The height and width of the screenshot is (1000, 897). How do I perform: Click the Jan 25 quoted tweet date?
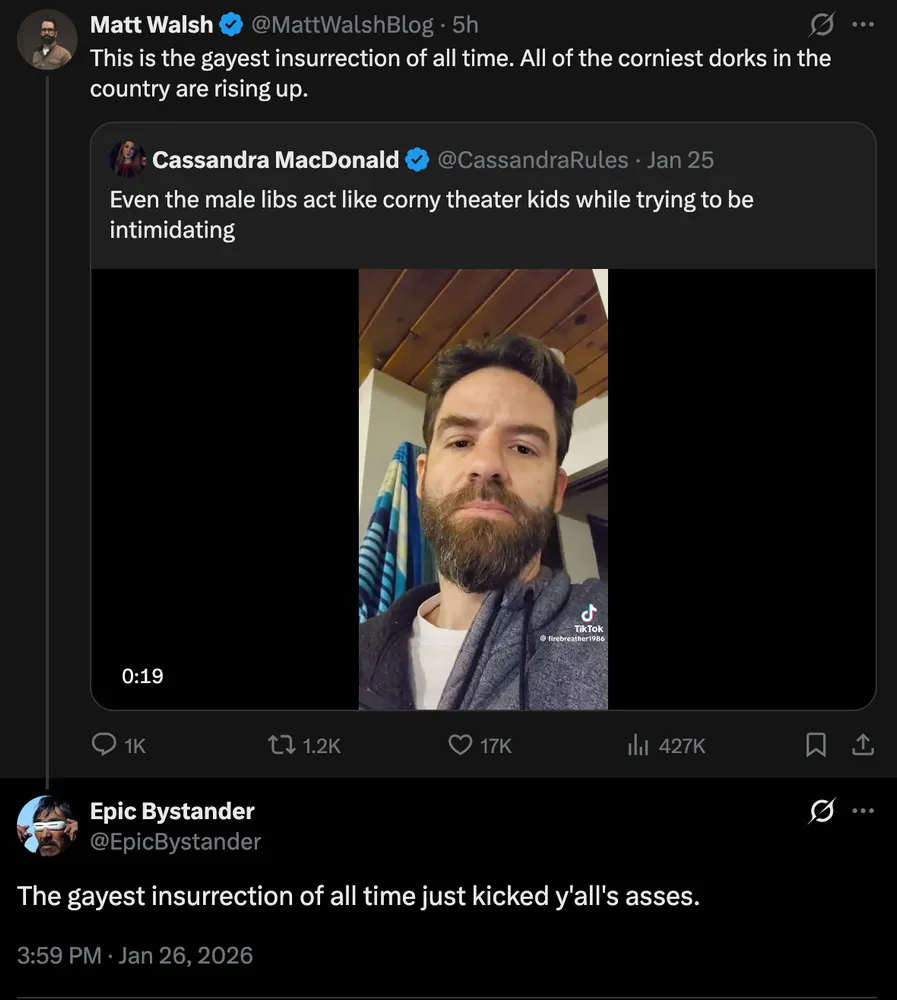(x=680, y=159)
